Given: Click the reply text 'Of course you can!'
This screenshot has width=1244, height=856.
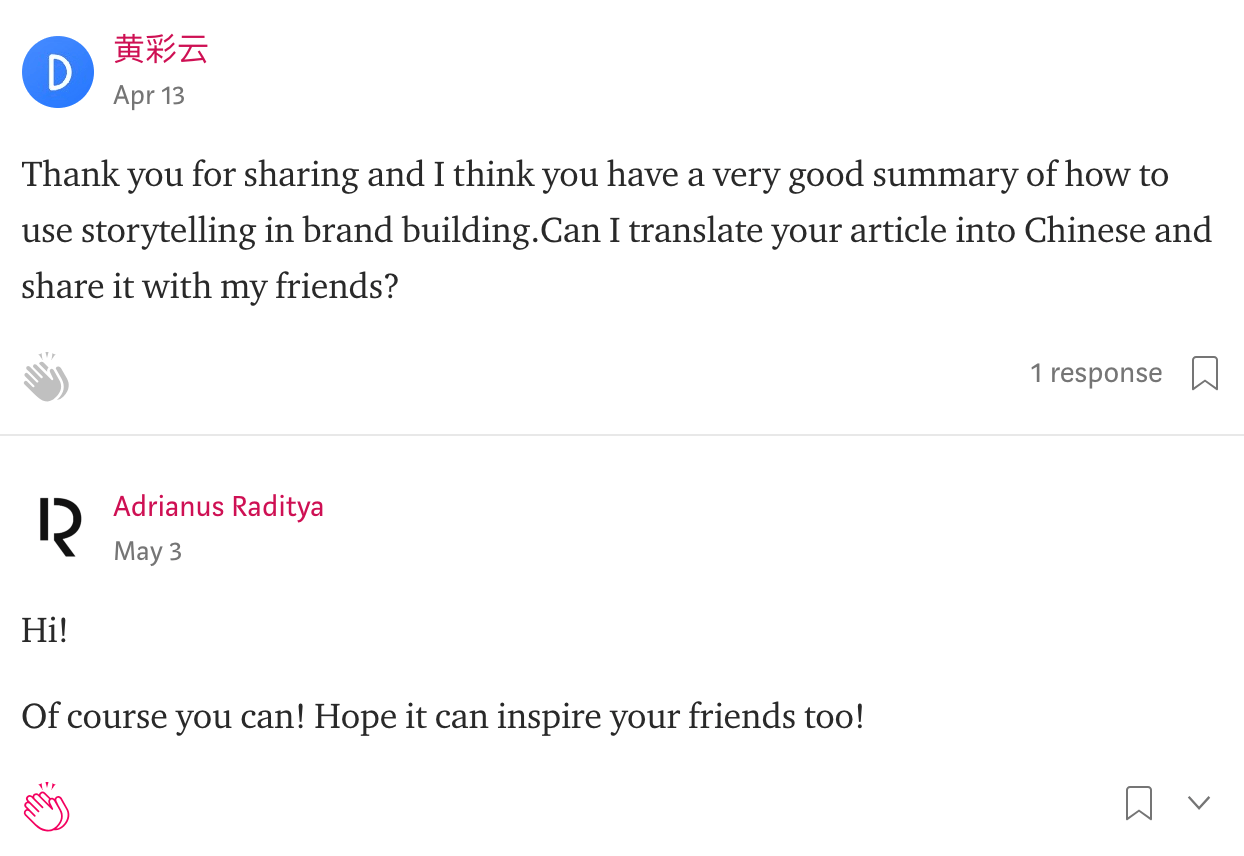Looking at the screenshot, I should [x=442, y=716].
